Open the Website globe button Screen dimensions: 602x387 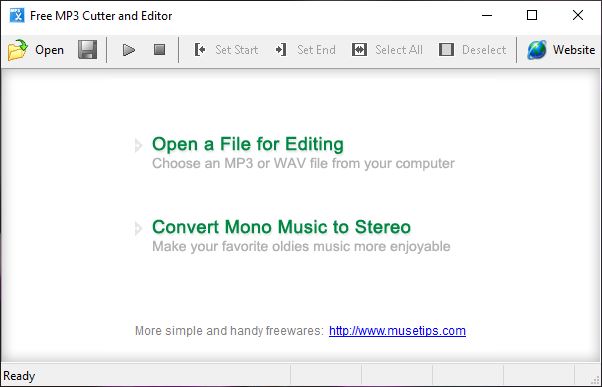(561, 50)
